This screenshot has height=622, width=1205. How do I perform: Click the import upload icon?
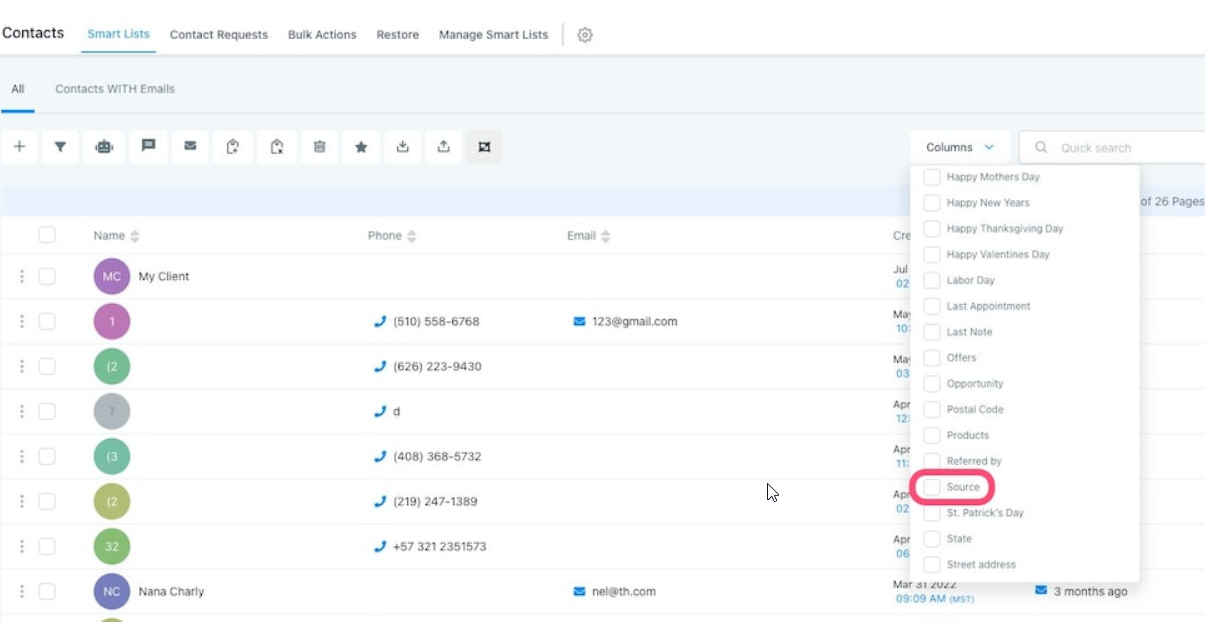(444, 147)
